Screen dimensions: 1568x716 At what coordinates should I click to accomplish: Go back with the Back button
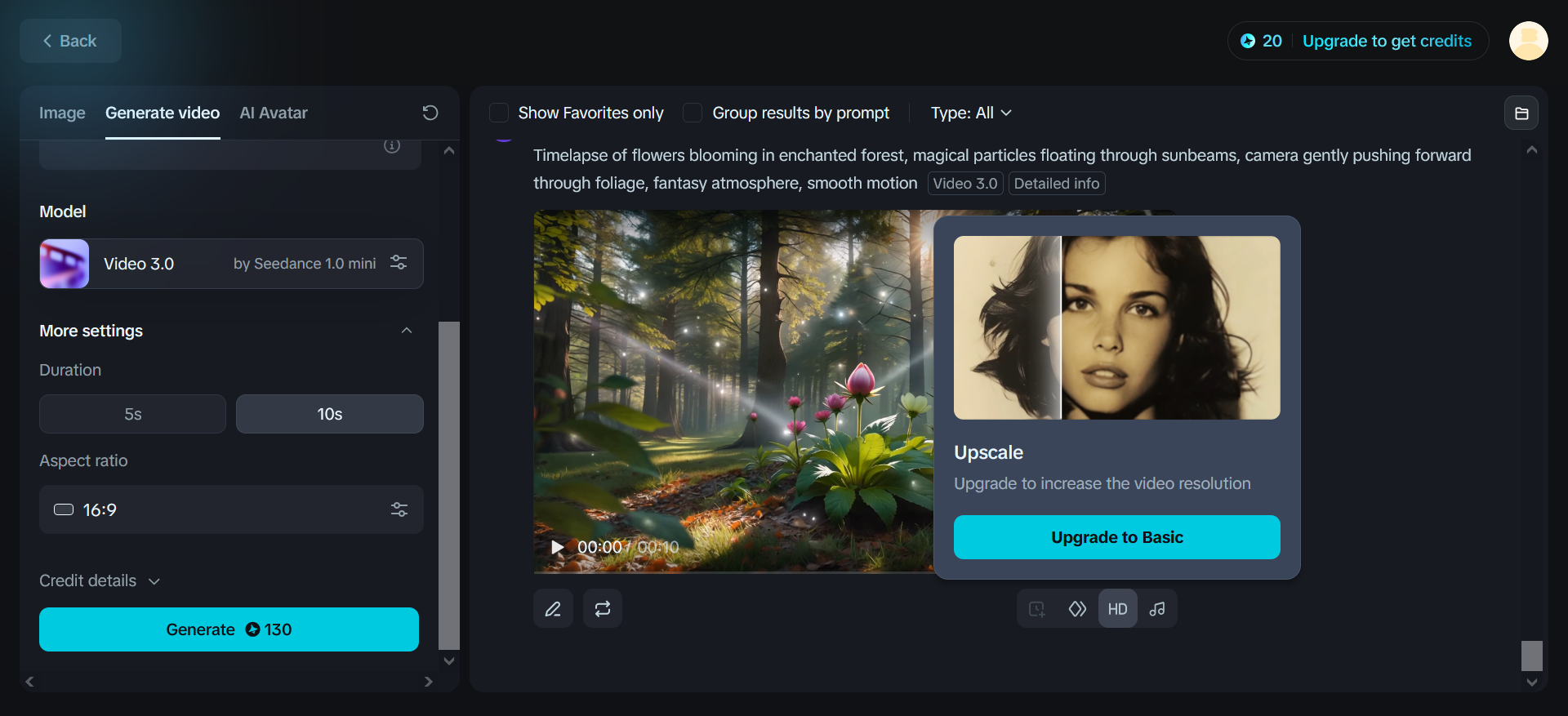(70, 41)
